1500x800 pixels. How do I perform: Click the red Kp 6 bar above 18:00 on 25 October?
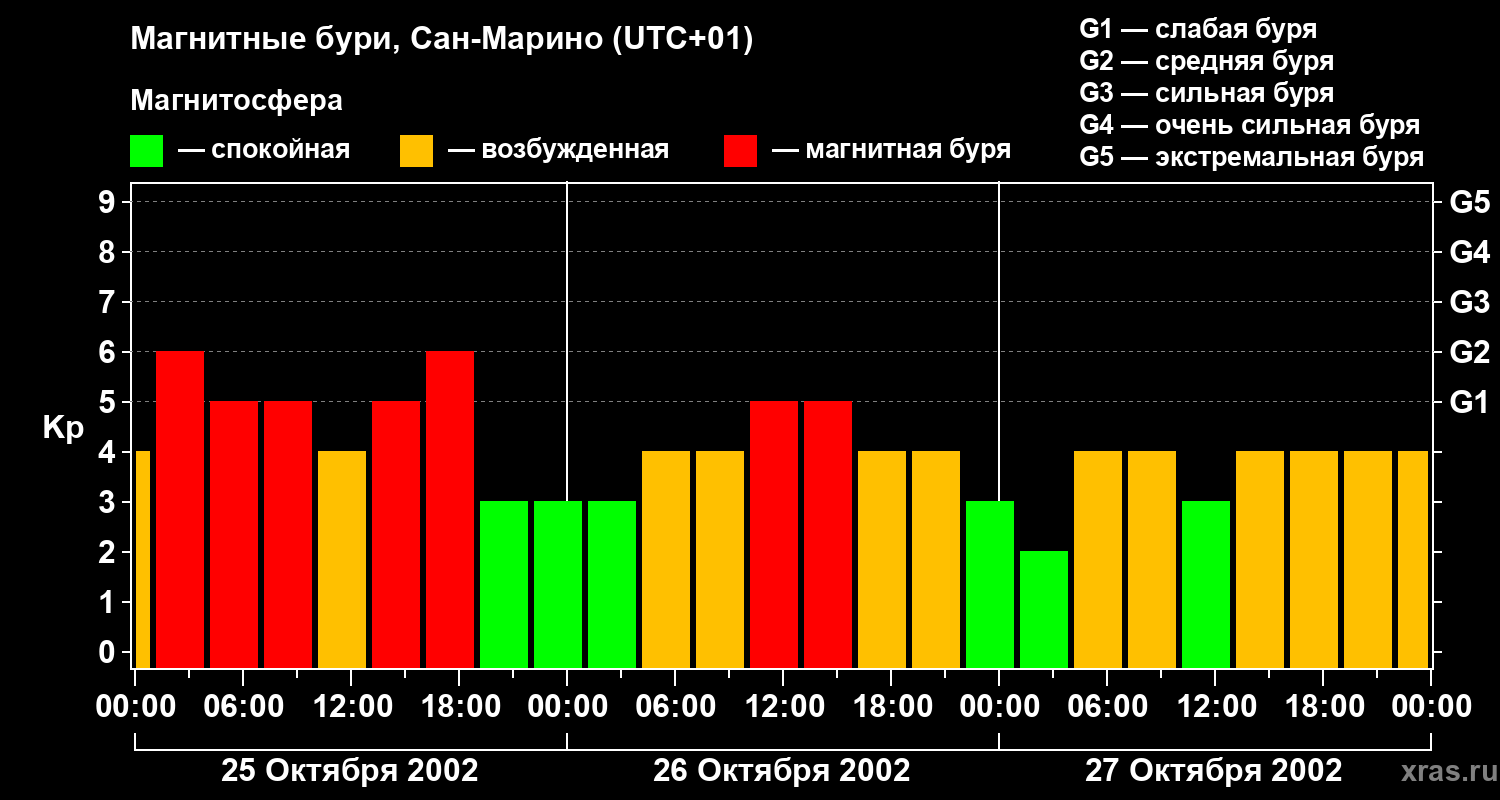(x=450, y=510)
